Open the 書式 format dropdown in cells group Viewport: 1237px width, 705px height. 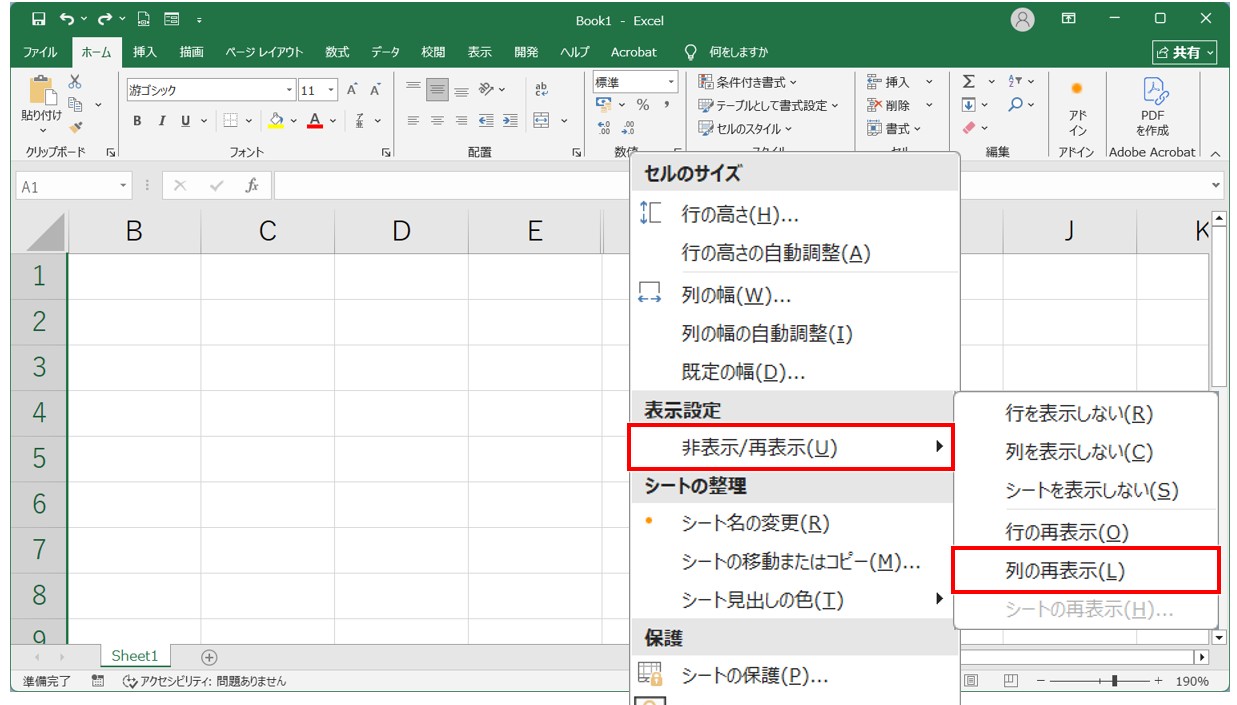tap(894, 128)
